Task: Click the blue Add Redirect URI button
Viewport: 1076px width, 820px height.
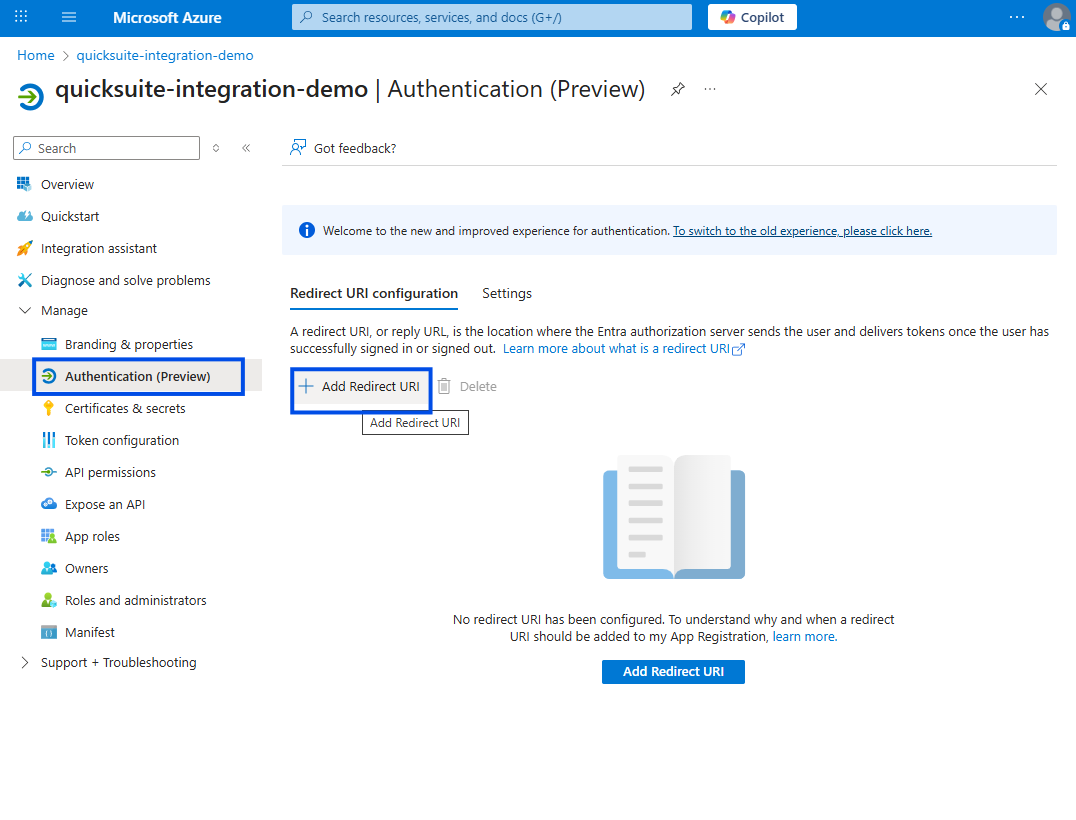Action: [x=673, y=672]
